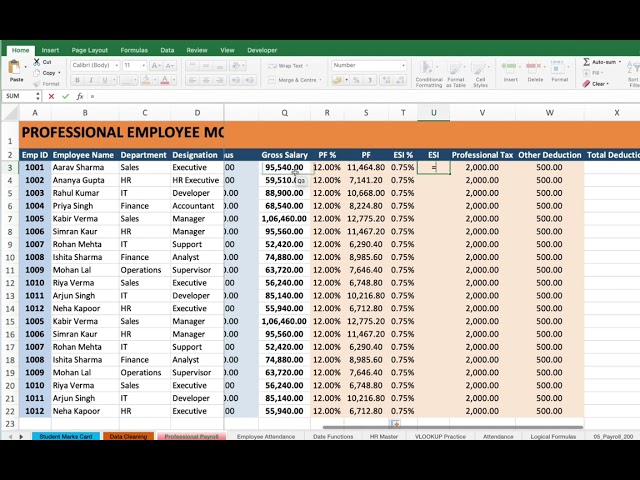Align text left
The image size is (640, 480).
192,80
